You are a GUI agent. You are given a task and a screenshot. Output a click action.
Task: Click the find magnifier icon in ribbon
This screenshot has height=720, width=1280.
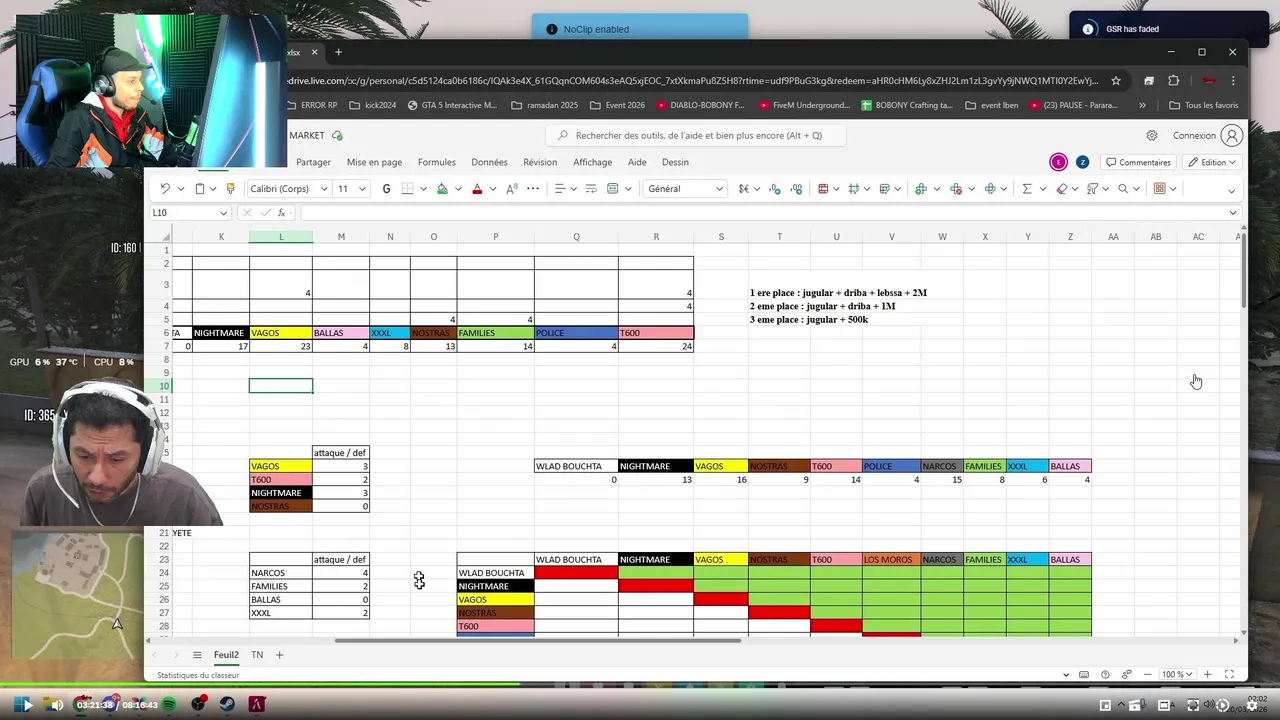(x=1124, y=189)
